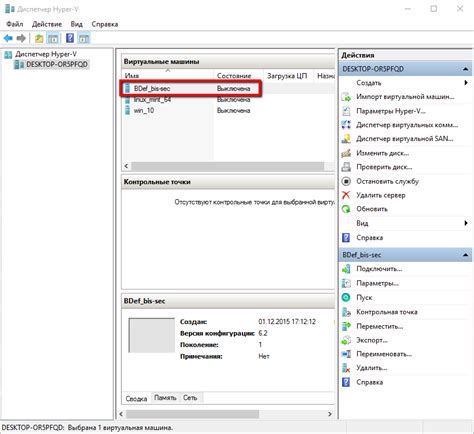Viewport: 474px width, 434px height.
Task: Click left arrow of virtual machines scrollbar
Action: 126,166
